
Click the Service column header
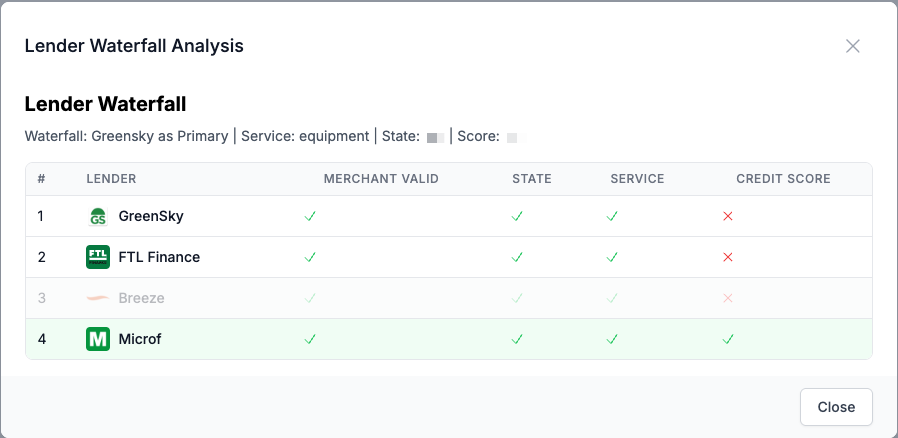click(637, 179)
